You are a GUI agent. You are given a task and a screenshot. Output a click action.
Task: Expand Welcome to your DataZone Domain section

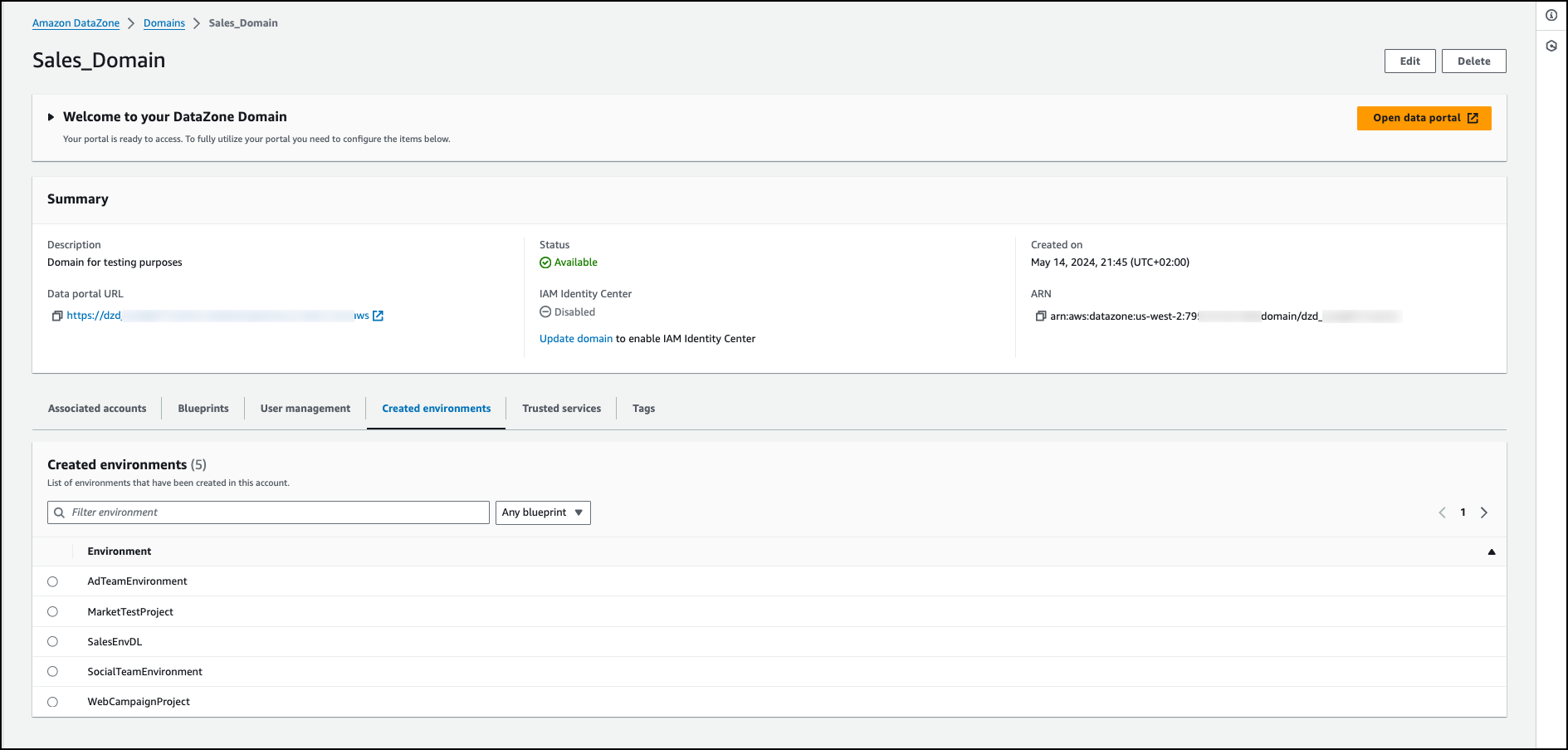(51, 117)
